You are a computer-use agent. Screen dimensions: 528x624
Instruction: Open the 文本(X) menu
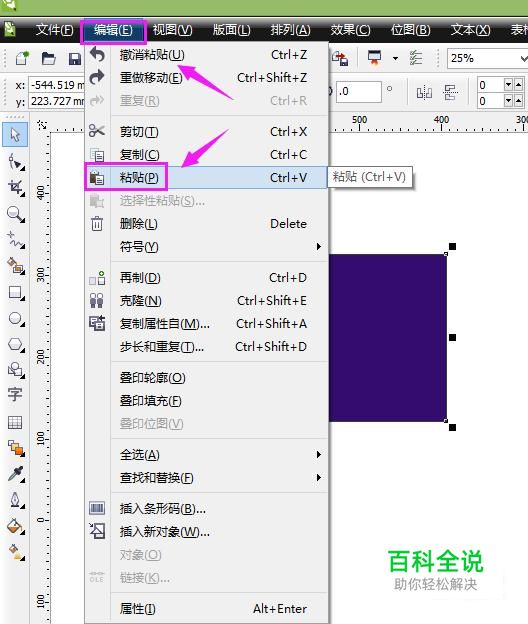470,30
